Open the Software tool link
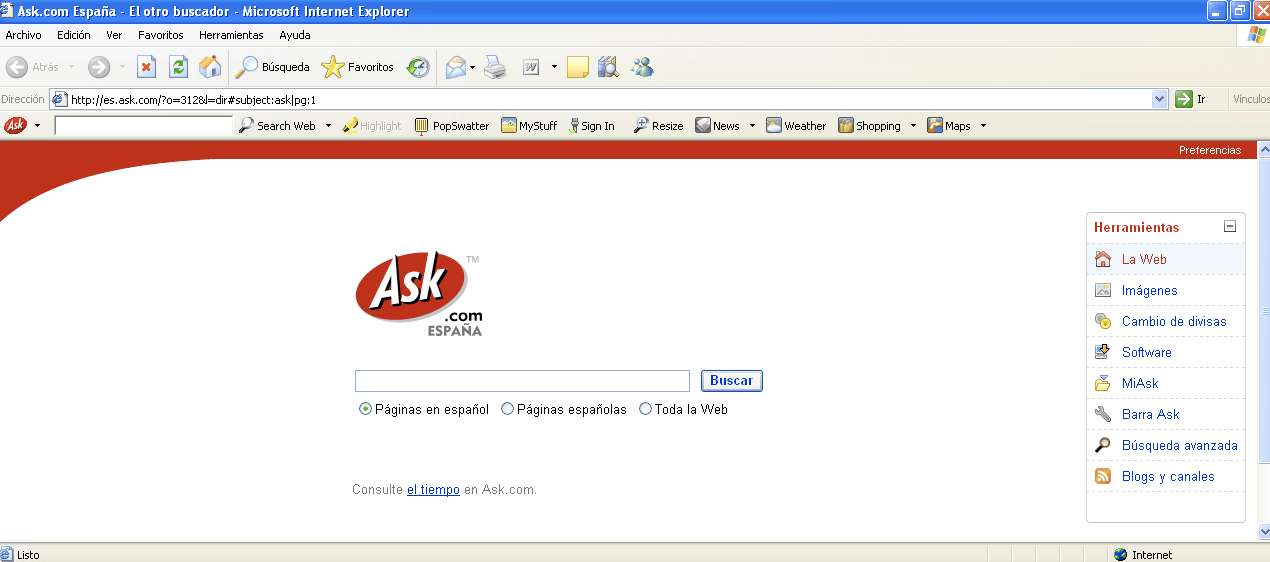1270x562 pixels. point(1147,352)
